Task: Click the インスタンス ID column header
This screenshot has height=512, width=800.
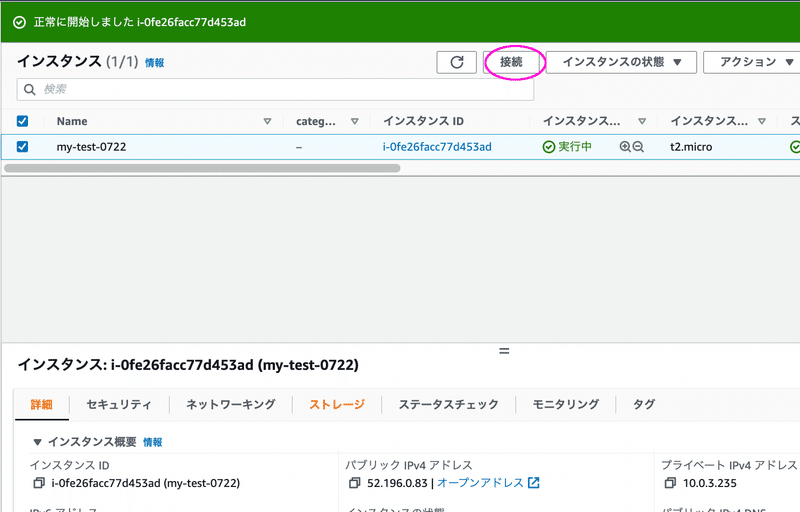Action: pyautogui.click(x=423, y=121)
